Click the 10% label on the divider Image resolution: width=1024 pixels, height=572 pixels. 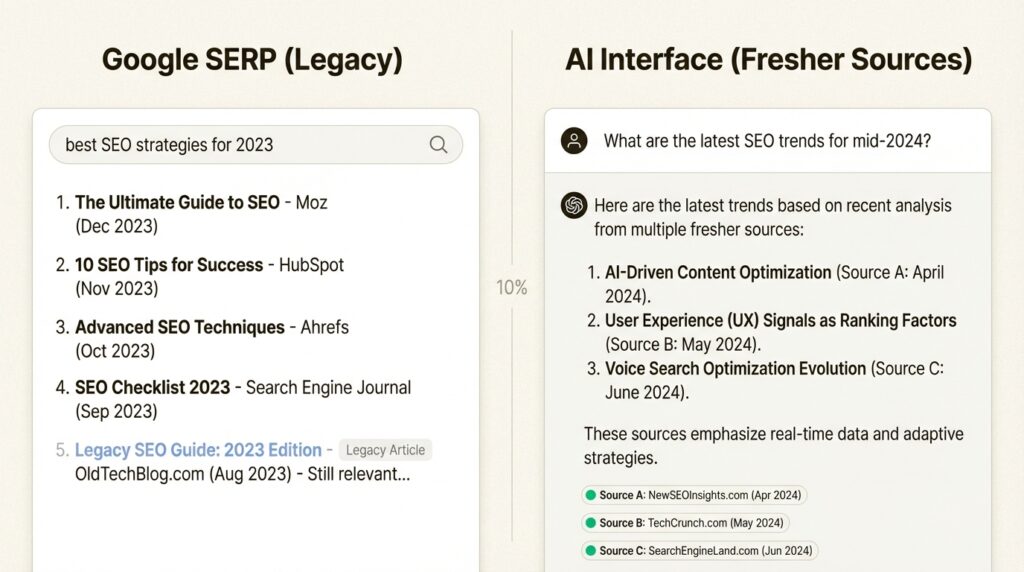511,288
